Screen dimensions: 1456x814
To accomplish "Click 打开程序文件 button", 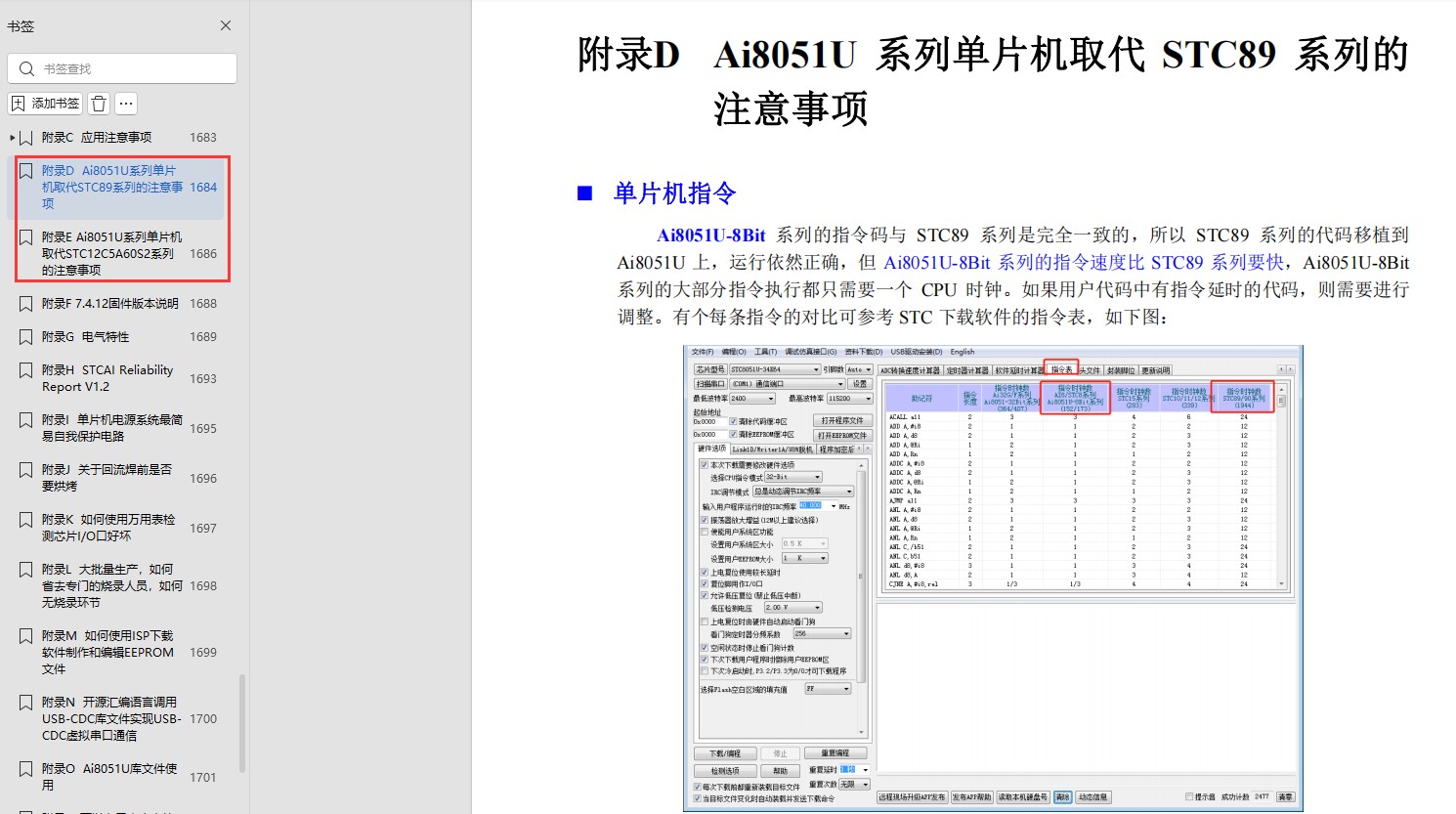I will tap(842, 420).
